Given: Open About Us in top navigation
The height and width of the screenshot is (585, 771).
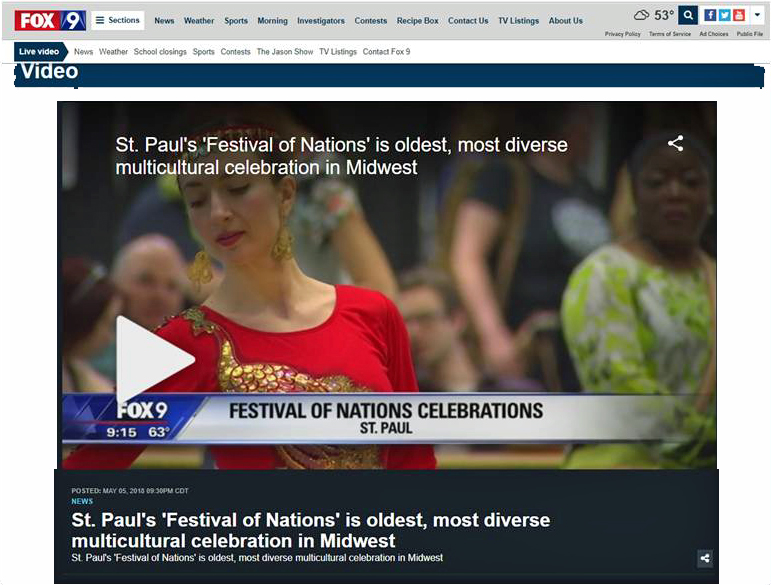Looking at the screenshot, I should pos(565,21).
